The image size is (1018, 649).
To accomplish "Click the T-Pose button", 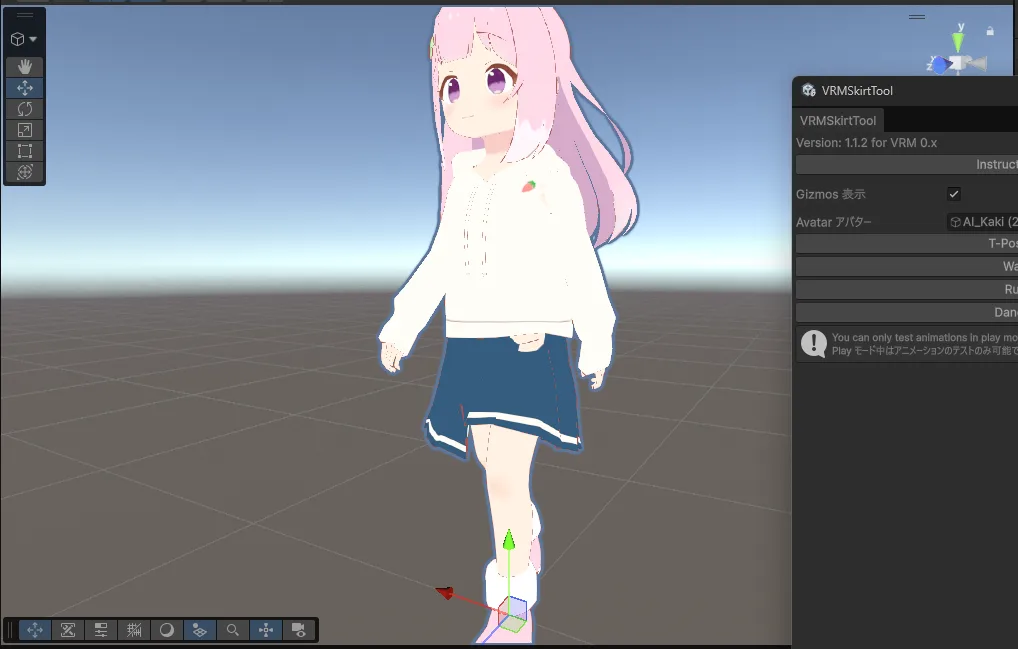I will 907,243.
